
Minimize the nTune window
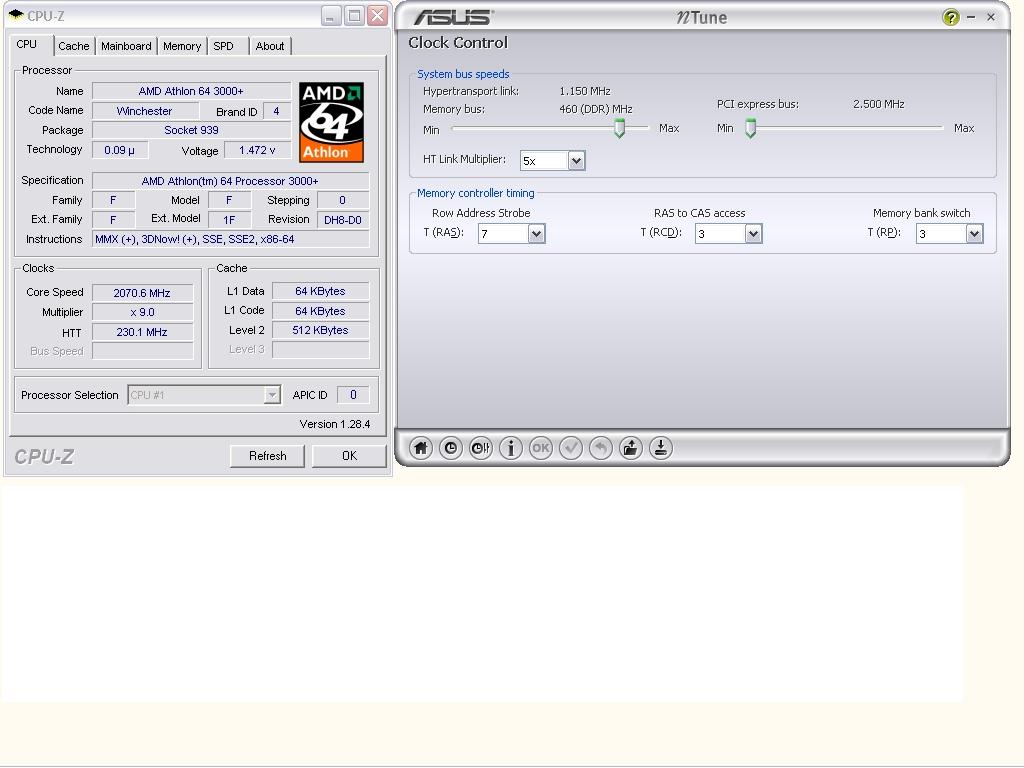click(x=971, y=18)
